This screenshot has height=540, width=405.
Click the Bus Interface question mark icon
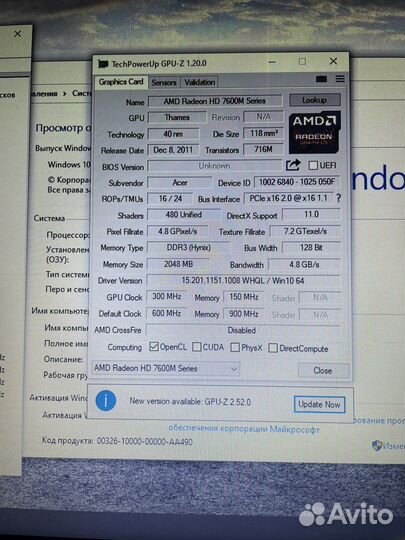click(339, 198)
